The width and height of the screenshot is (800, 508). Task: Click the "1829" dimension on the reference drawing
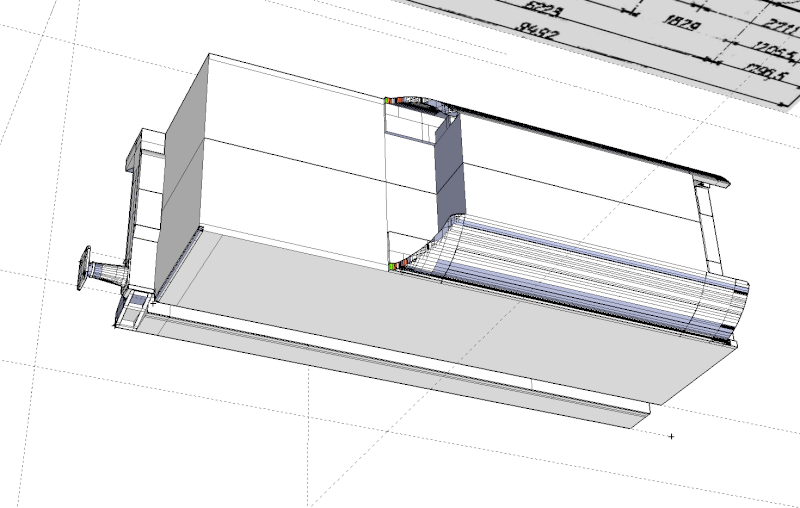683,22
